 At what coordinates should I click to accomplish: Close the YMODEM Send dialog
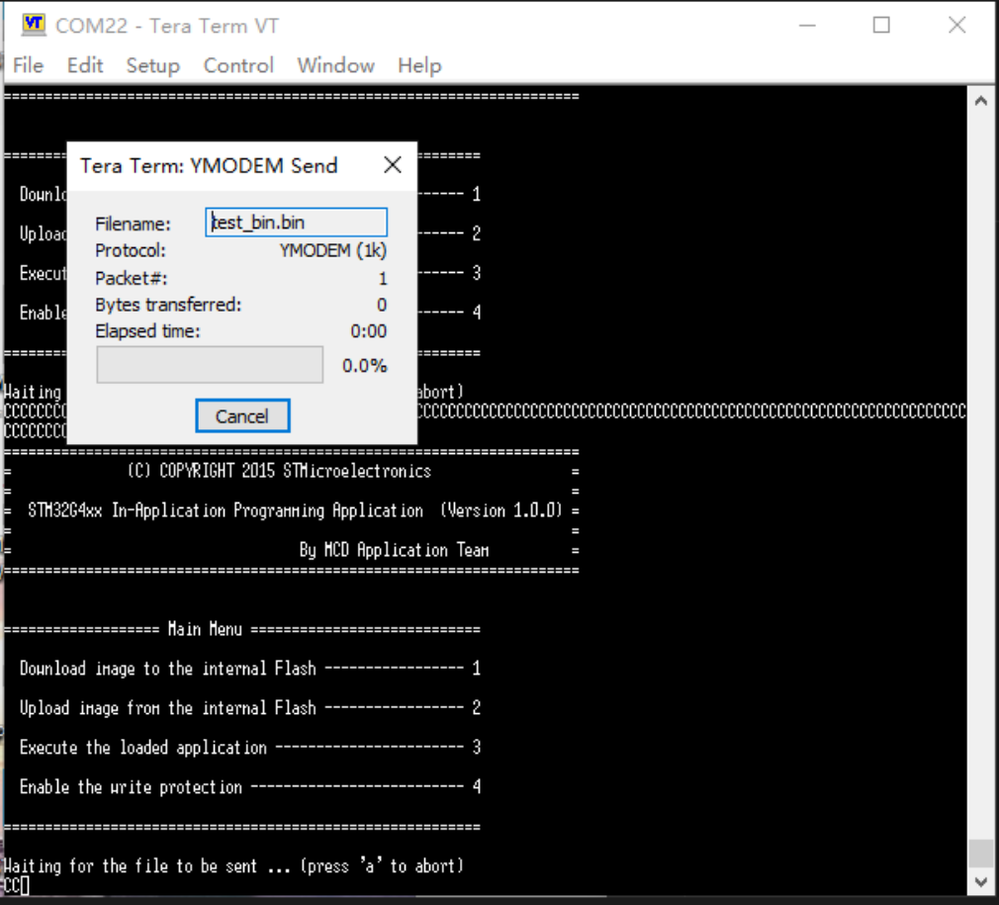point(392,165)
